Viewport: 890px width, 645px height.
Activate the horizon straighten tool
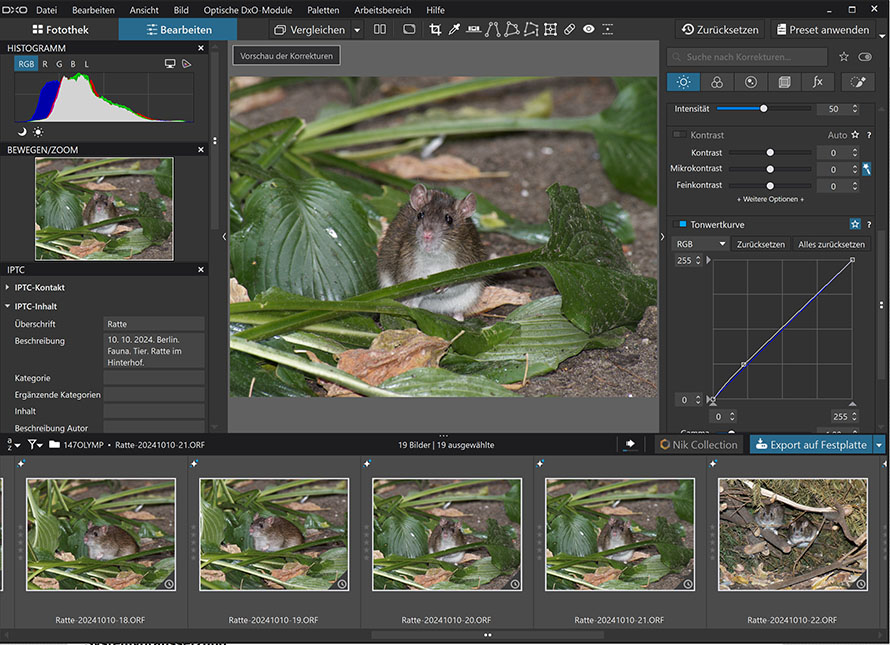(x=473, y=30)
